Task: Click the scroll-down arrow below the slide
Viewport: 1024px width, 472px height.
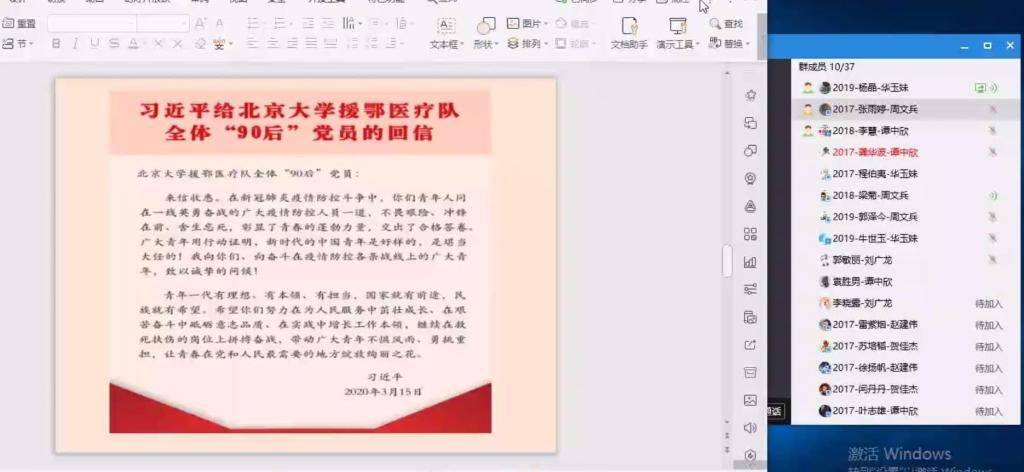Action: 727,424
